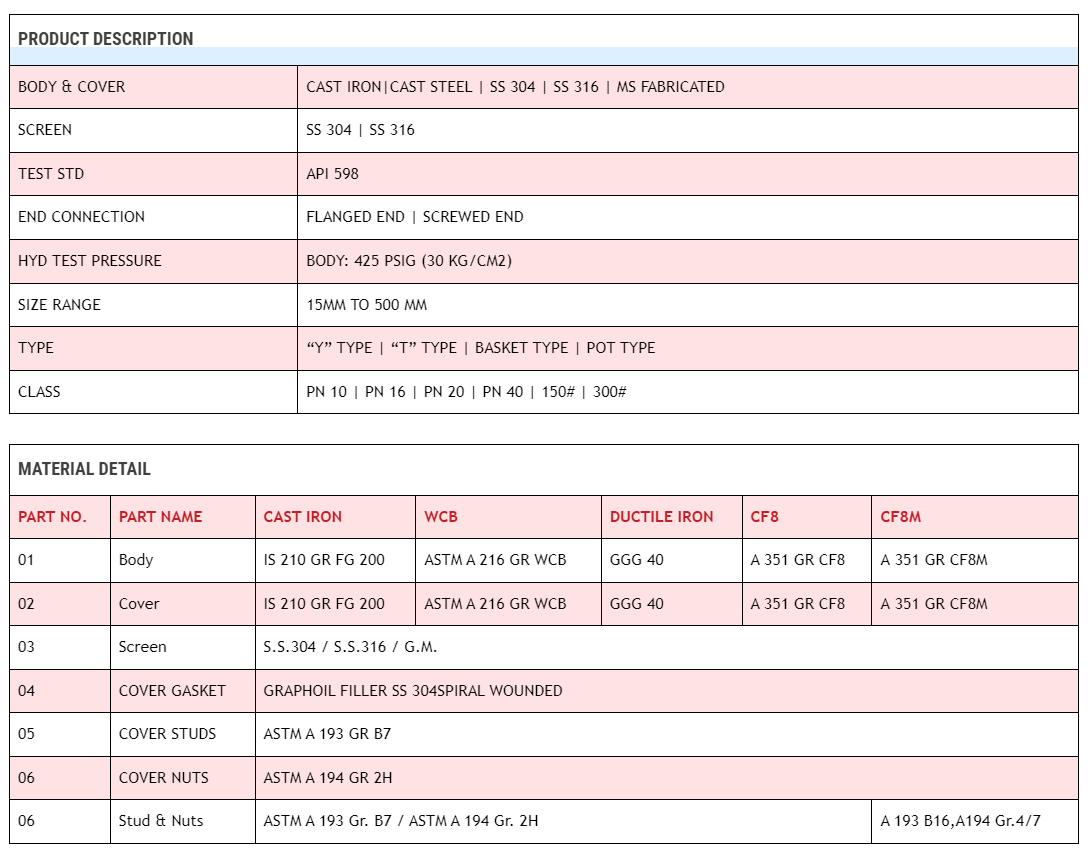Viewport: 1090px width, 853px height.
Task: Click the Screen part name in material table
Action: click(143, 647)
